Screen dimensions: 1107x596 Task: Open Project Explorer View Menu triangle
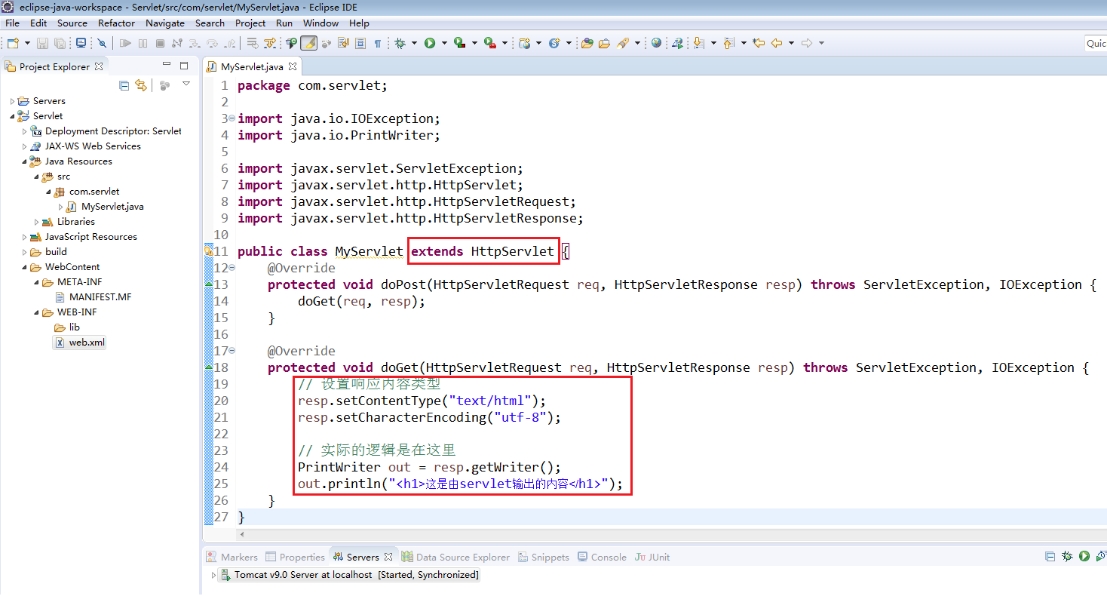[186, 84]
